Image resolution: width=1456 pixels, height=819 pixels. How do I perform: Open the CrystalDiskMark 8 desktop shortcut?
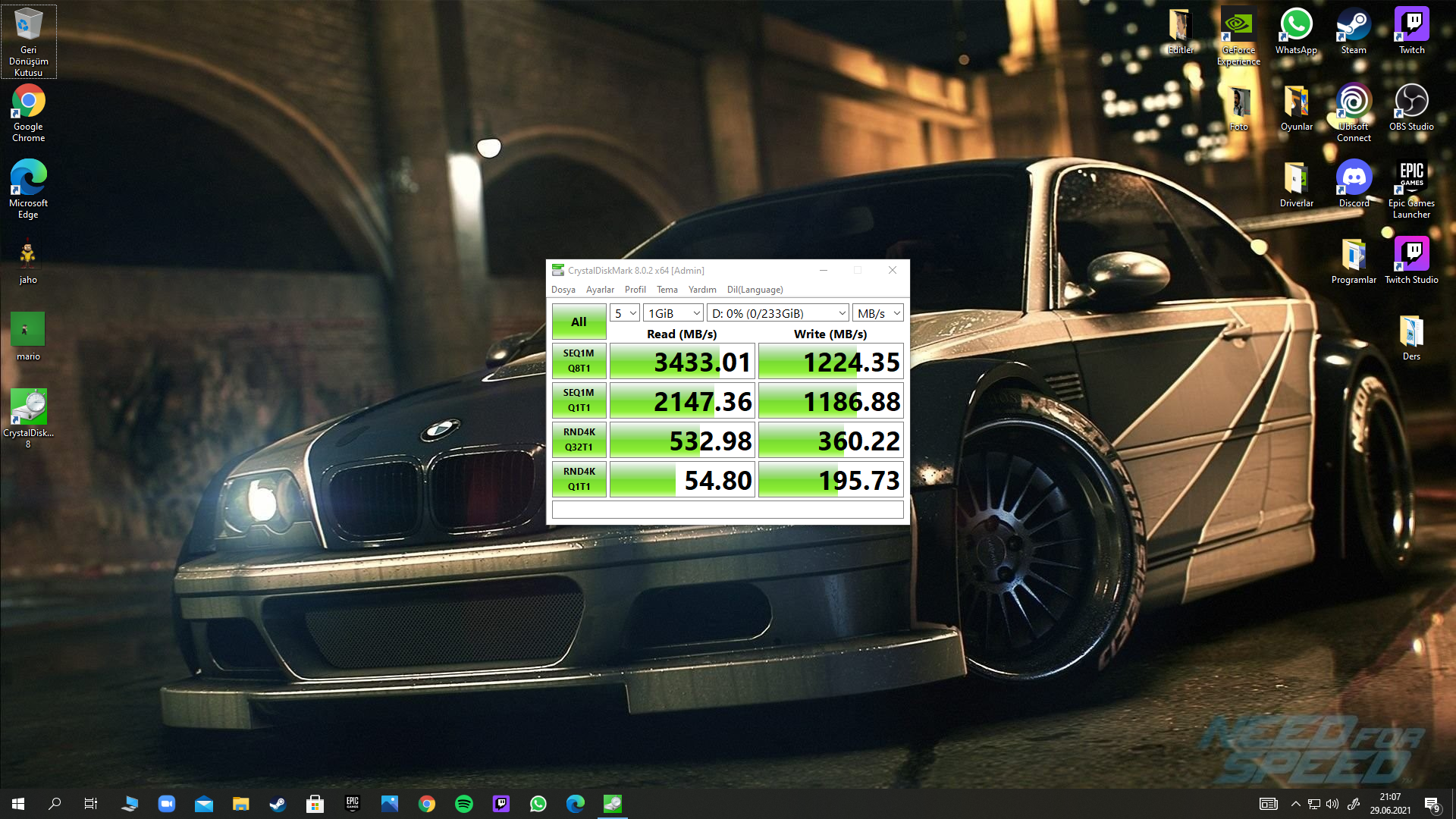coord(28,408)
